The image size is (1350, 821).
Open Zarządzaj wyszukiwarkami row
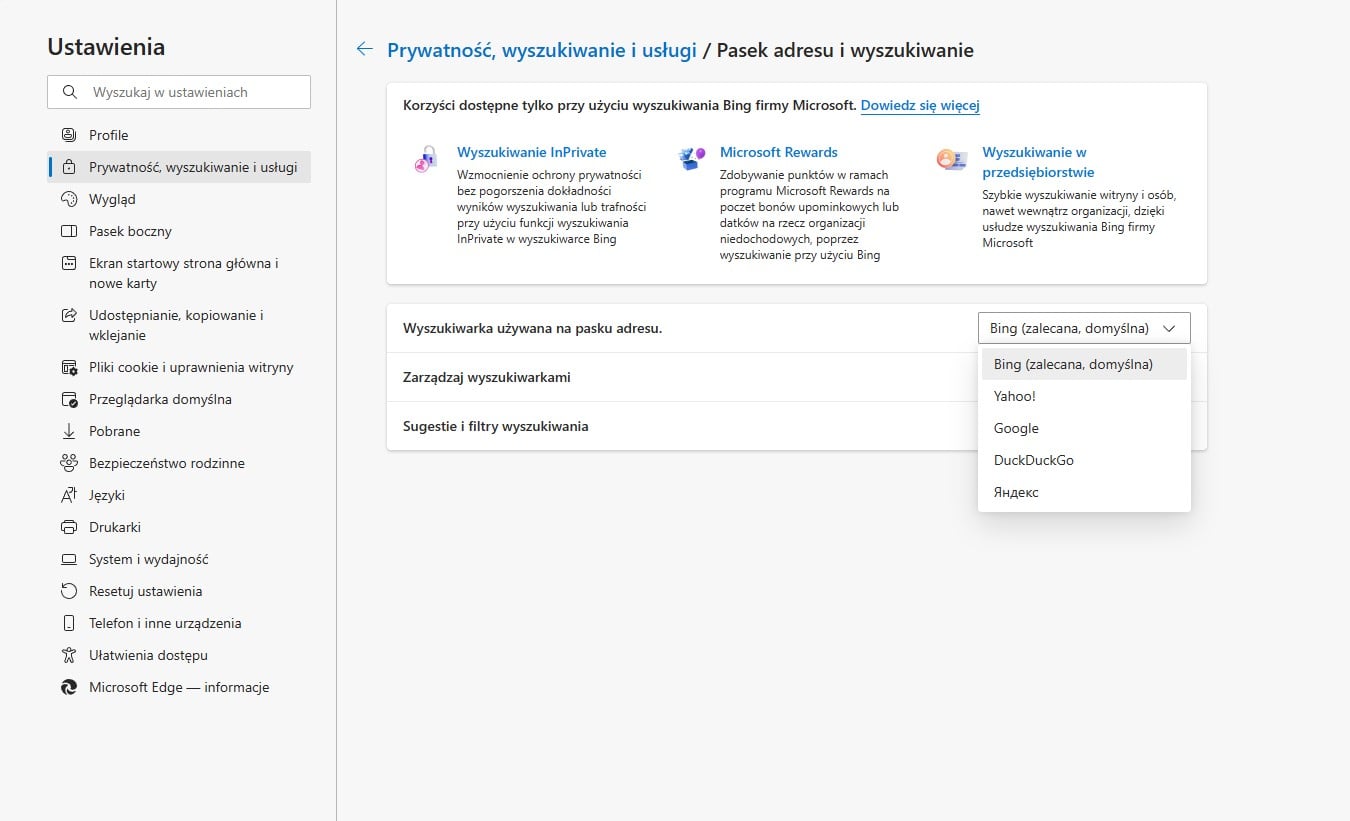point(487,377)
